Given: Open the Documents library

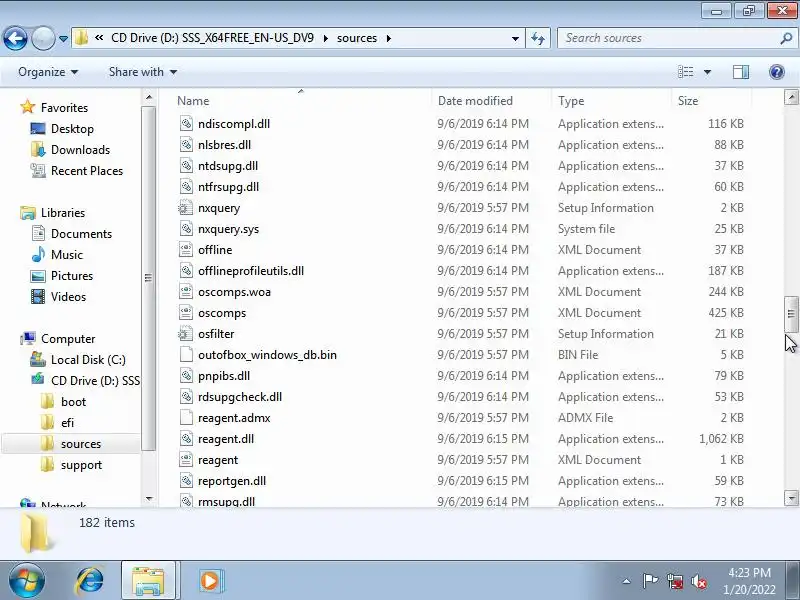Looking at the screenshot, I should pos(81,234).
